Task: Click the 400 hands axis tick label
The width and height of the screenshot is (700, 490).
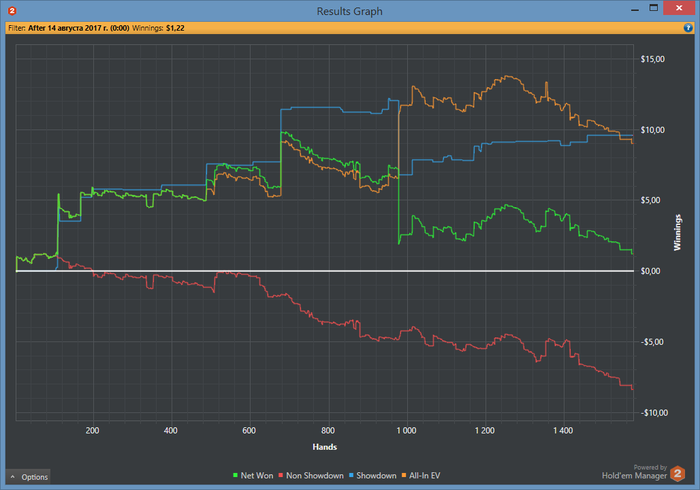Action: coord(171,431)
